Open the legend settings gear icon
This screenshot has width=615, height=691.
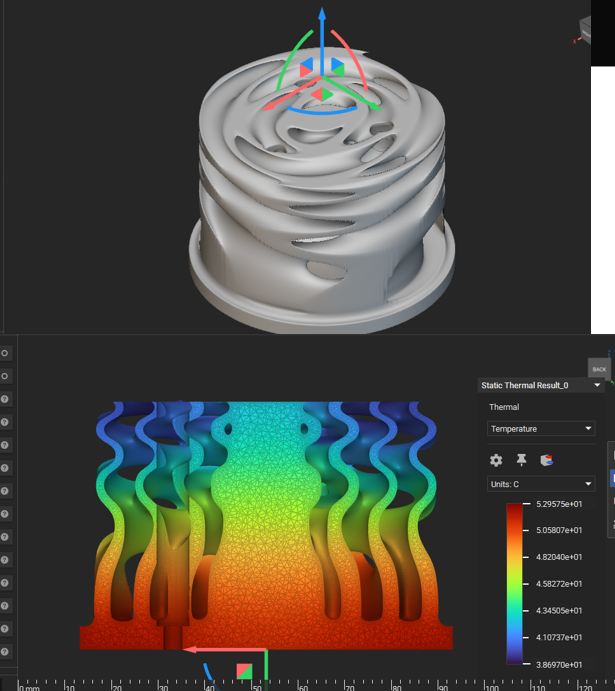point(496,460)
